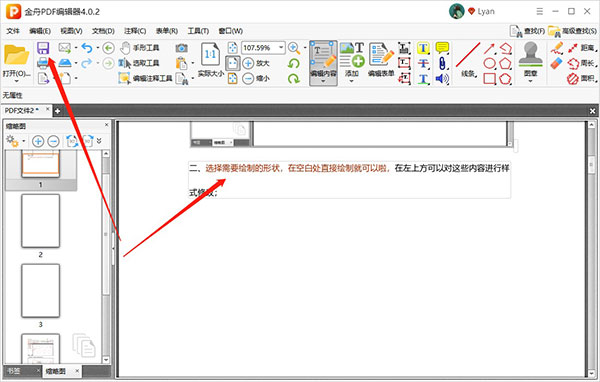Select the Edit Annotation tool (编辑注释工具)
600x382 pixels.
point(145,78)
